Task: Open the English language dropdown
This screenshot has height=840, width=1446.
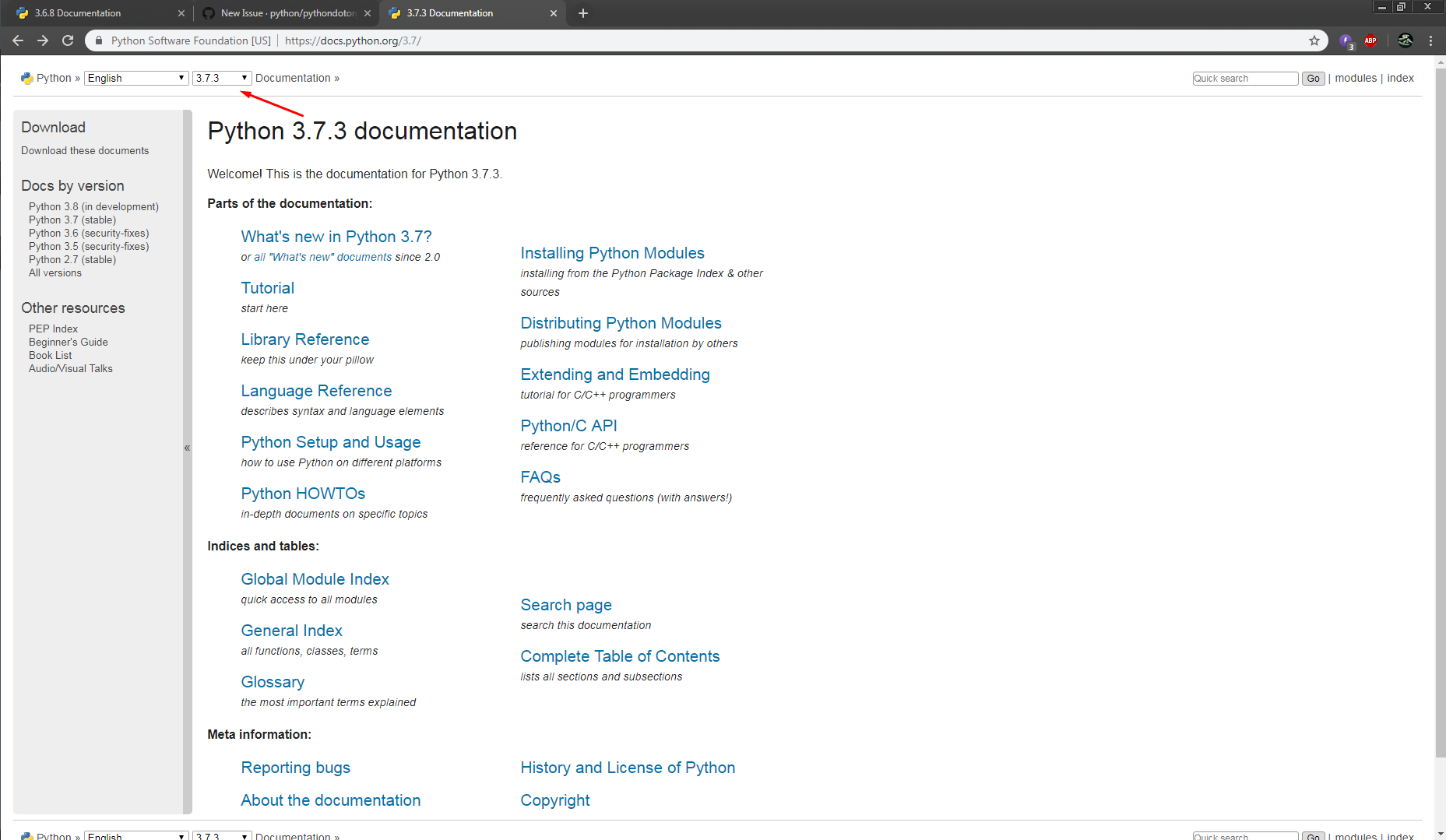Action: 135,78
